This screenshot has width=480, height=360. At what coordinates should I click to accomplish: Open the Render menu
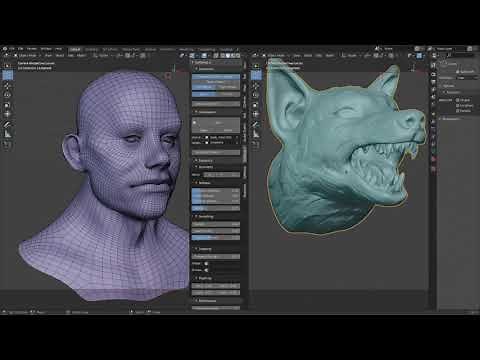[x=32, y=49]
